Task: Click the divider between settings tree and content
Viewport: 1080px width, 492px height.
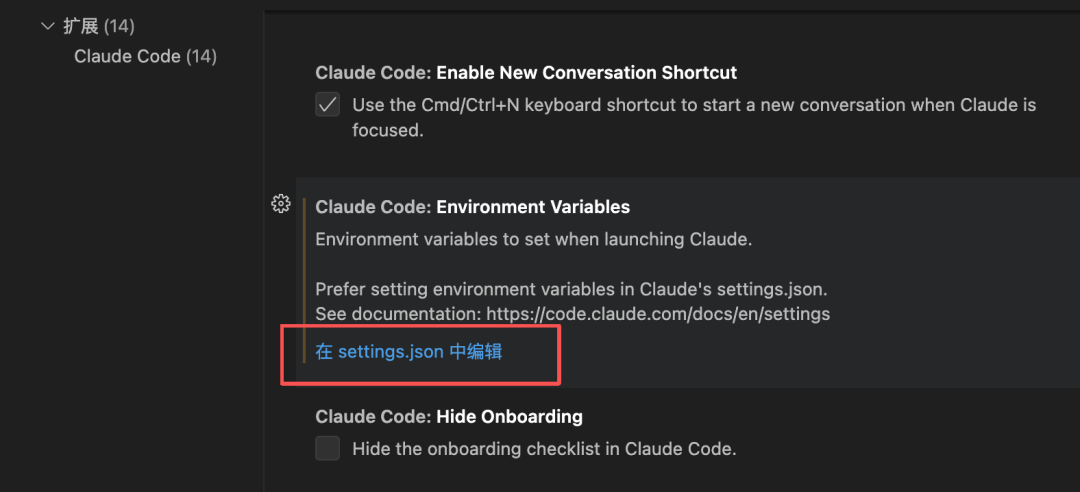Action: [264, 246]
